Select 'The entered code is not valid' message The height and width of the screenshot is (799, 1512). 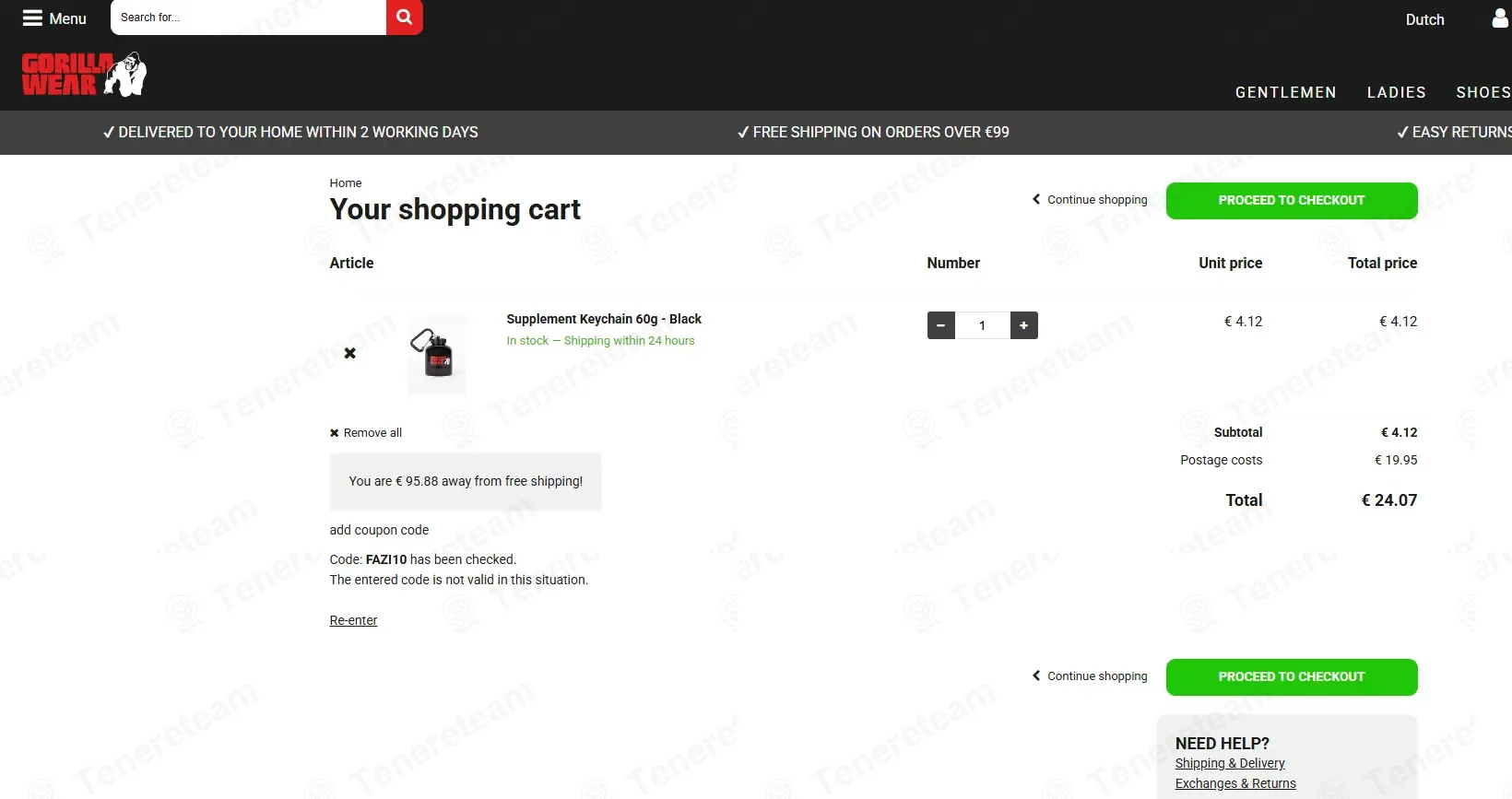point(459,580)
